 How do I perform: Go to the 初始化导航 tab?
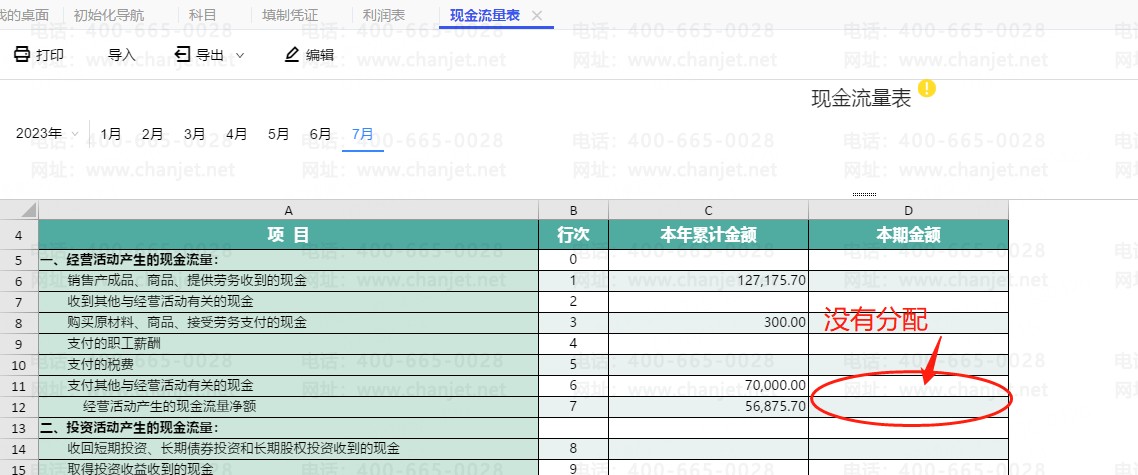coord(109,16)
